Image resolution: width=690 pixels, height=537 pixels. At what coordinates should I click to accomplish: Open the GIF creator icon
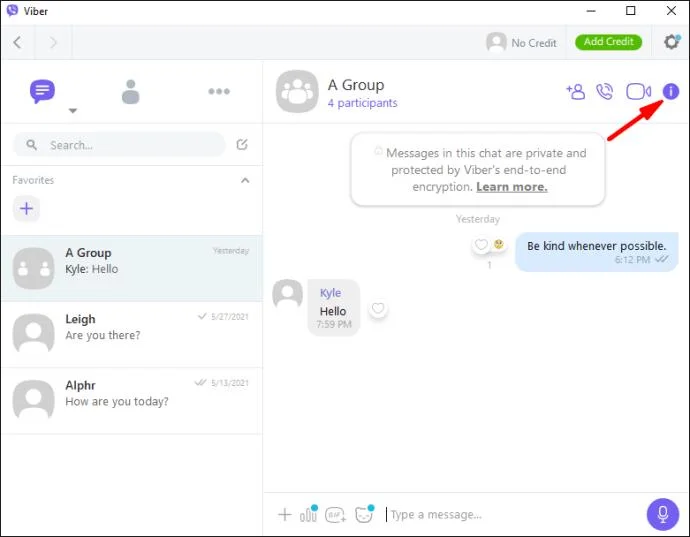[335, 515]
